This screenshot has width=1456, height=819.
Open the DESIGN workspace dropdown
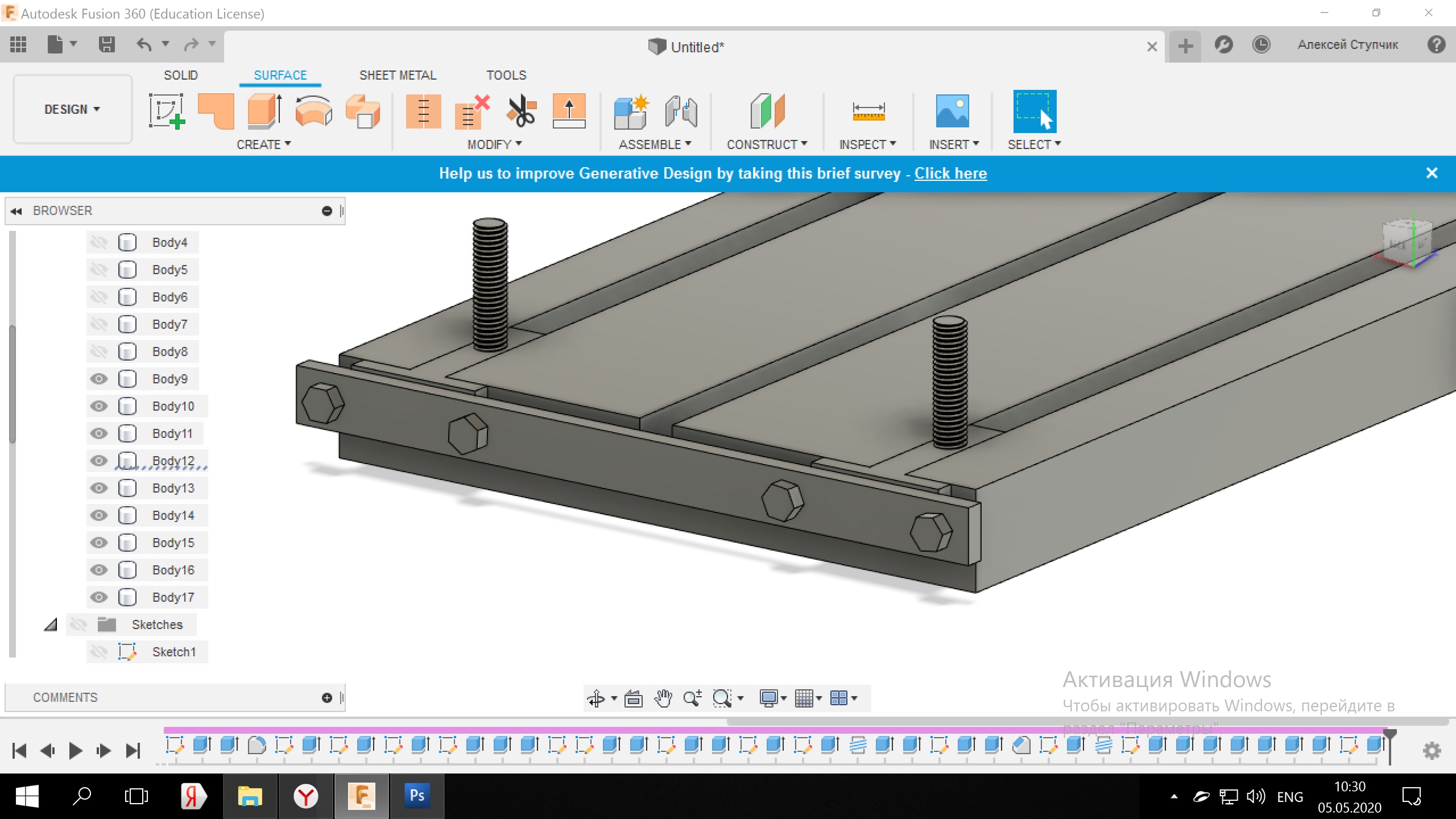[72, 109]
